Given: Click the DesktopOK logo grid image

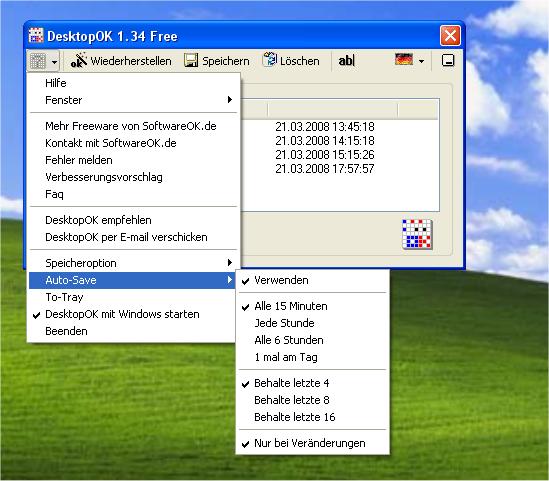Looking at the screenshot, I should tap(417, 234).
